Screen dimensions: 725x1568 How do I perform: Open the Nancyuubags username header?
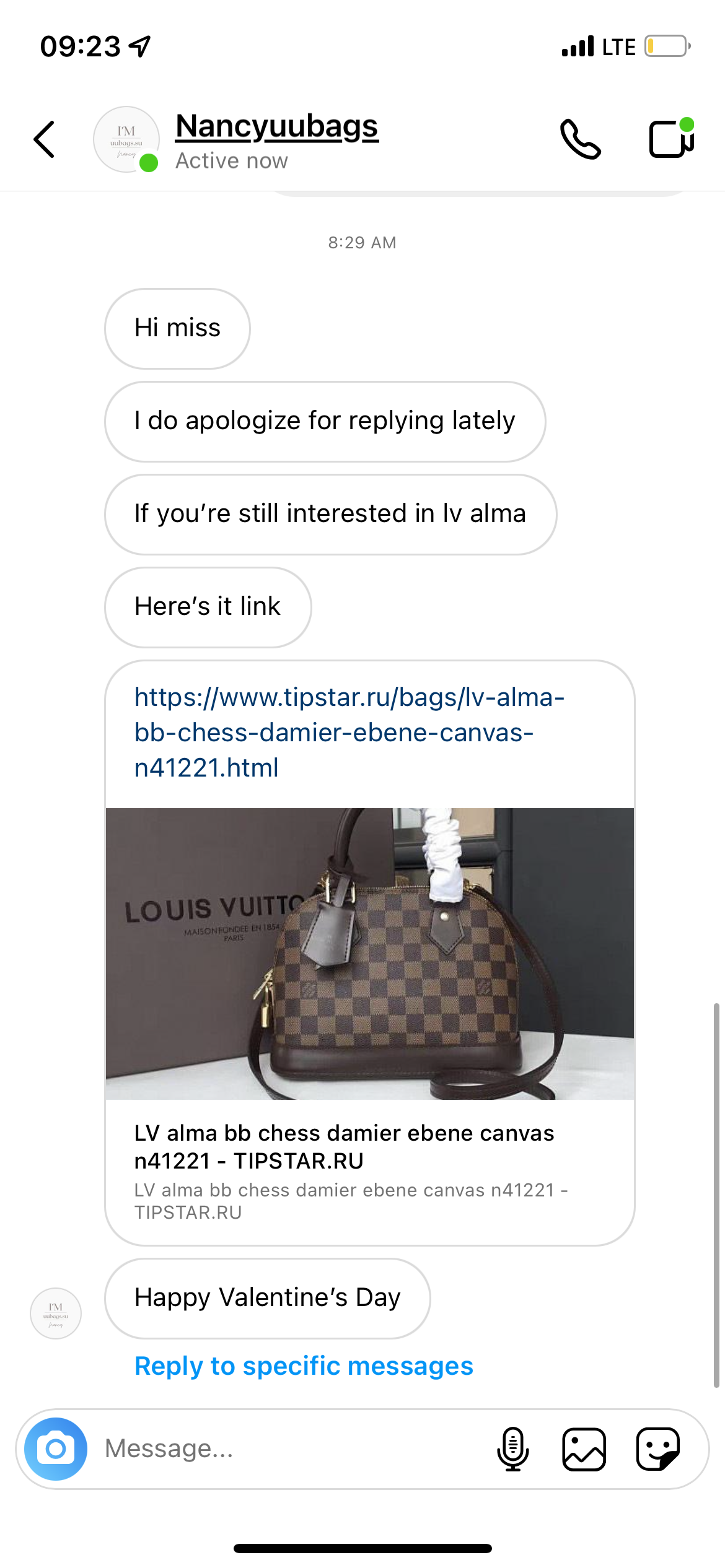(277, 126)
